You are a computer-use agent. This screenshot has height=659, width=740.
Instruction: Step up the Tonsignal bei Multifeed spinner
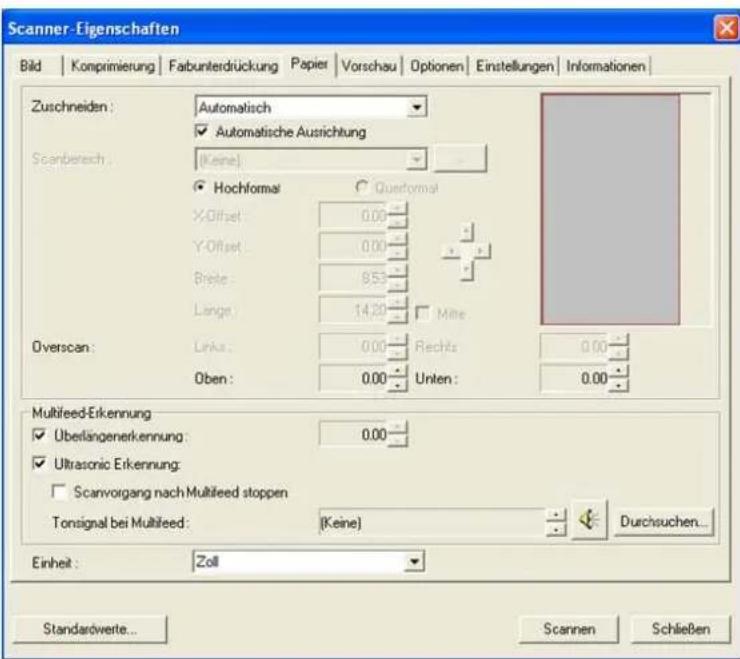tap(556, 515)
